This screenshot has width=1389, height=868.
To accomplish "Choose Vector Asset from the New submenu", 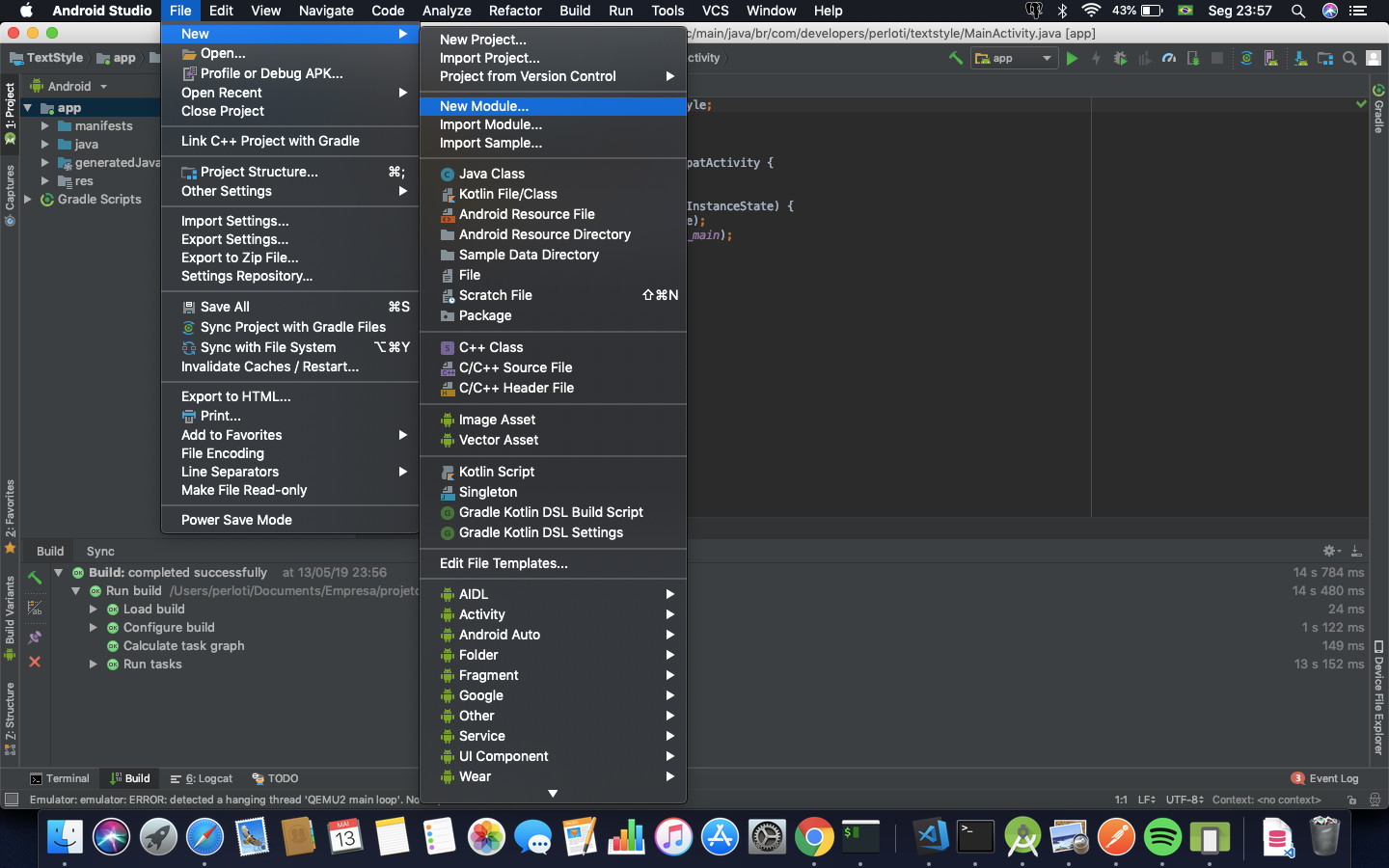I will click(x=553, y=440).
